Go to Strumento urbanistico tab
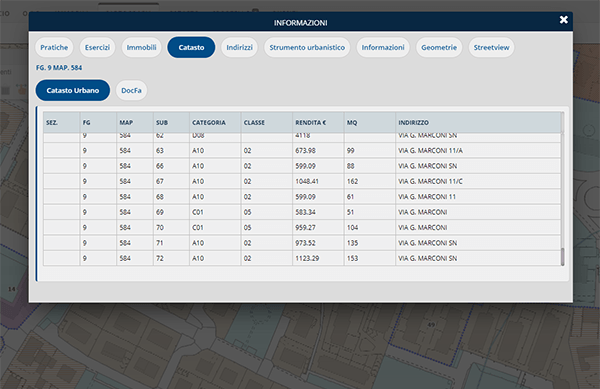Viewport: 600px width, 389px height. tap(307, 47)
